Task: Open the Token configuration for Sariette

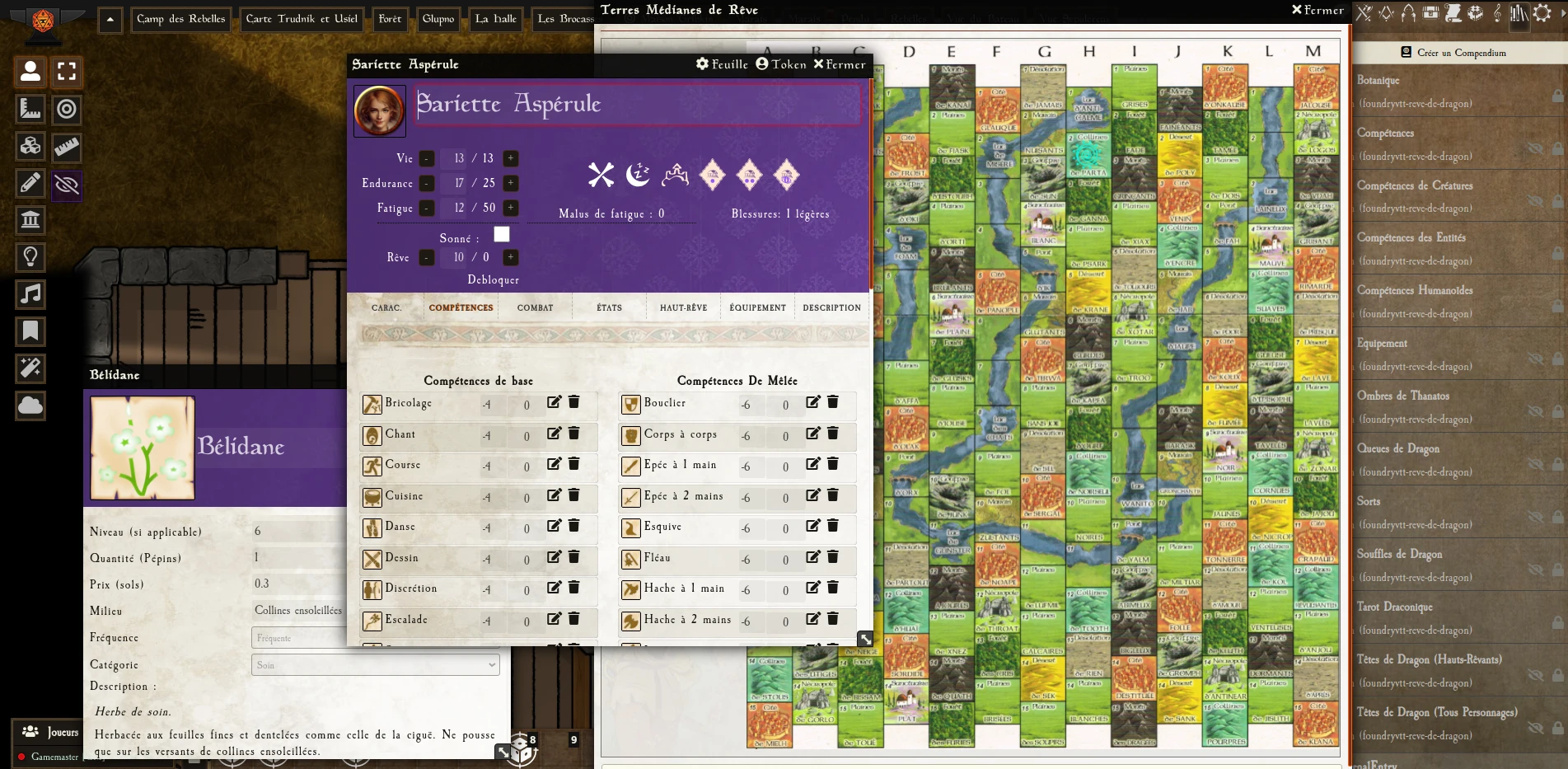Action: tap(781, 64)
